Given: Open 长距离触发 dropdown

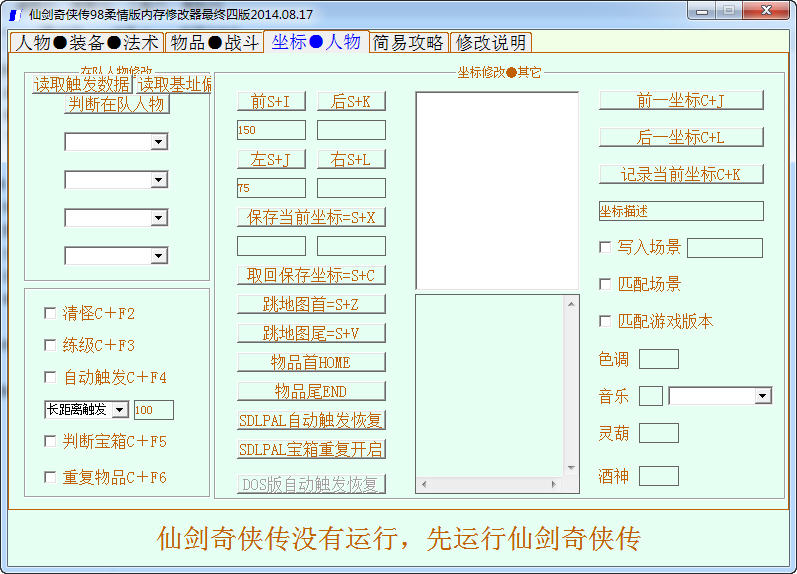Looking at the screenshot, I should coord(120,410).
